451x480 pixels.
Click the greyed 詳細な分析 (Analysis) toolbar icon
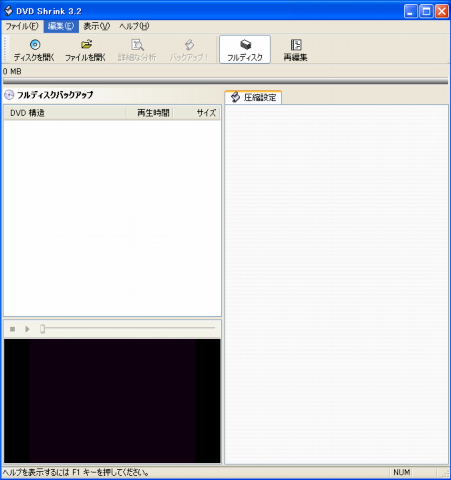click(x=137, y=50)
